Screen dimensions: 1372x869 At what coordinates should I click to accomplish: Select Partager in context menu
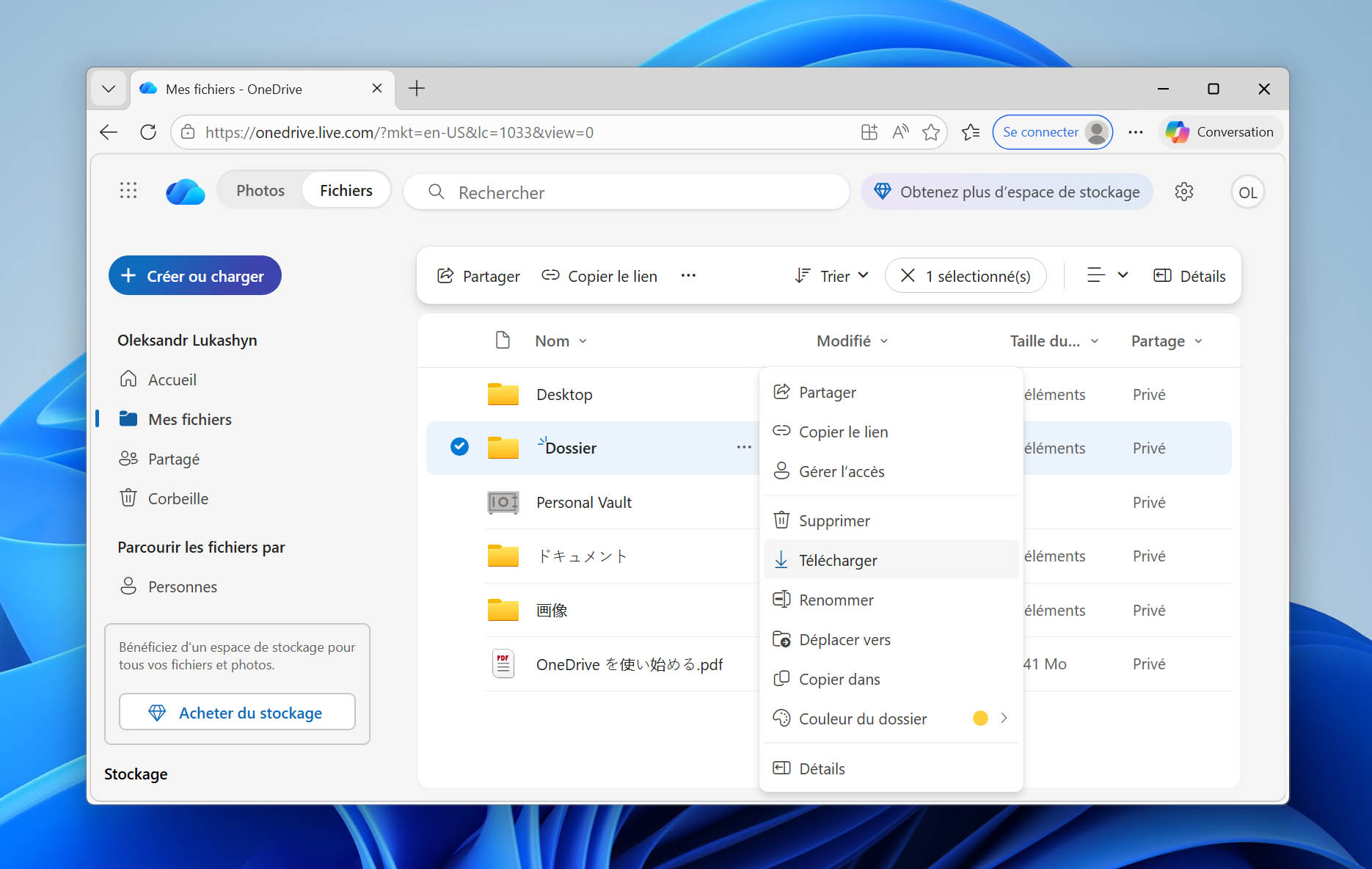(891, 392)
